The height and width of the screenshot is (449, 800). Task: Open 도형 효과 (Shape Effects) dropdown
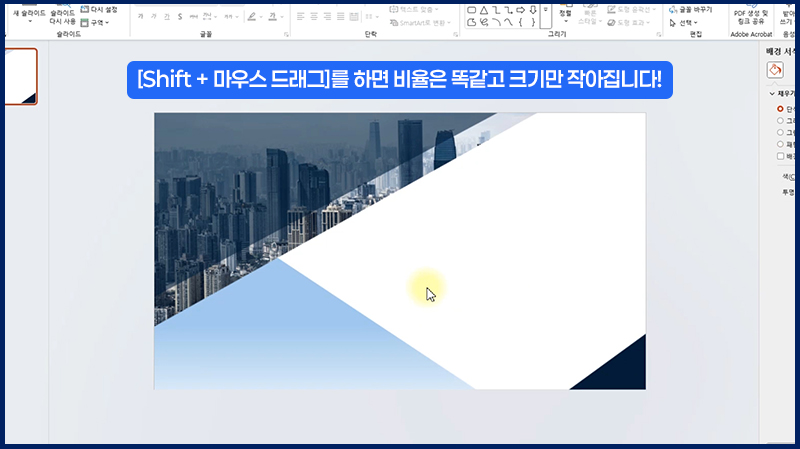click(x=629, y=22)
